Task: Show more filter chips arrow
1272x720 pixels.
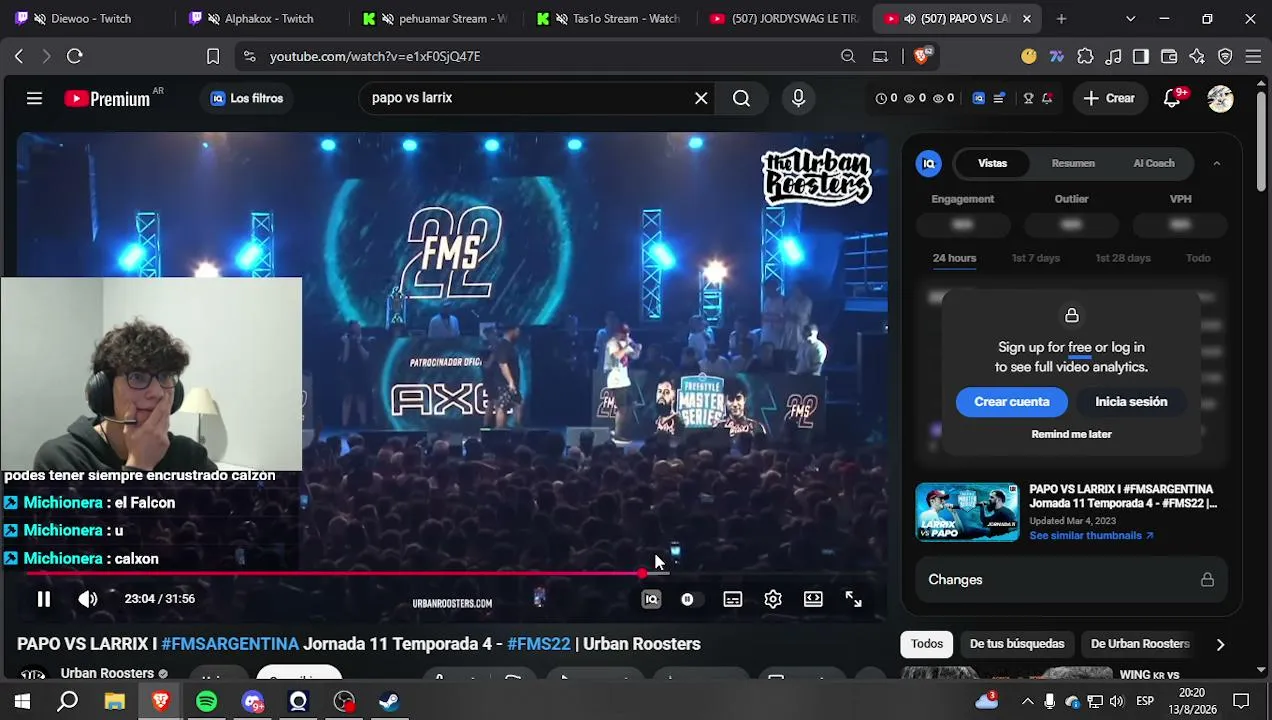Action: click(x=1220, y=644)
